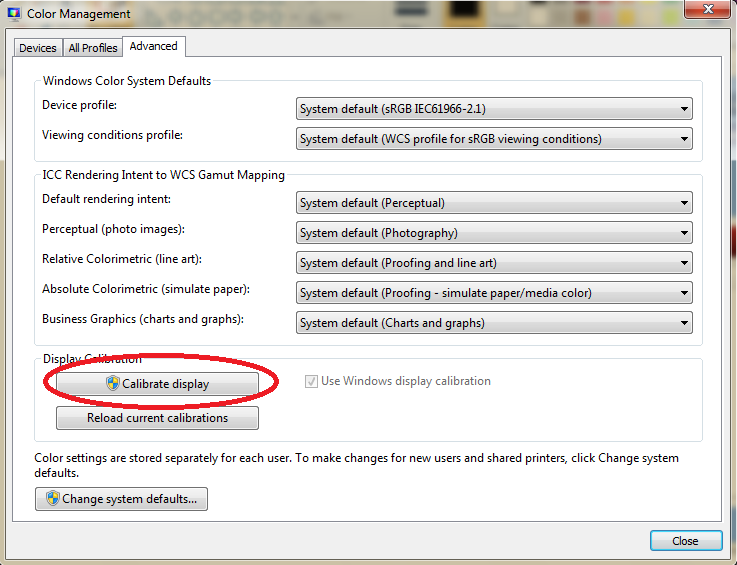The height and width of the screenshot is (565, 737).
Task: Expand the Perceptual (photo images) dropdown
Action: [x=494, y=233]
